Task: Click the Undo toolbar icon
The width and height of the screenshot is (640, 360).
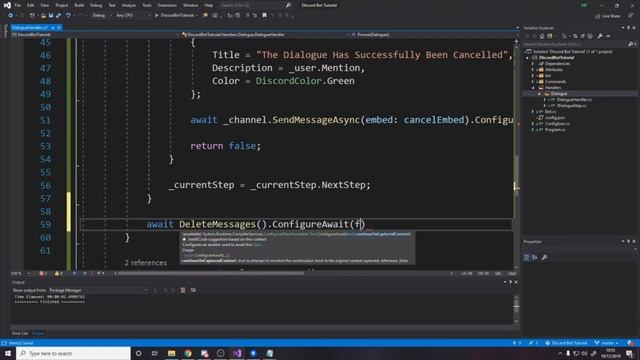Action: tap(68, 16)
